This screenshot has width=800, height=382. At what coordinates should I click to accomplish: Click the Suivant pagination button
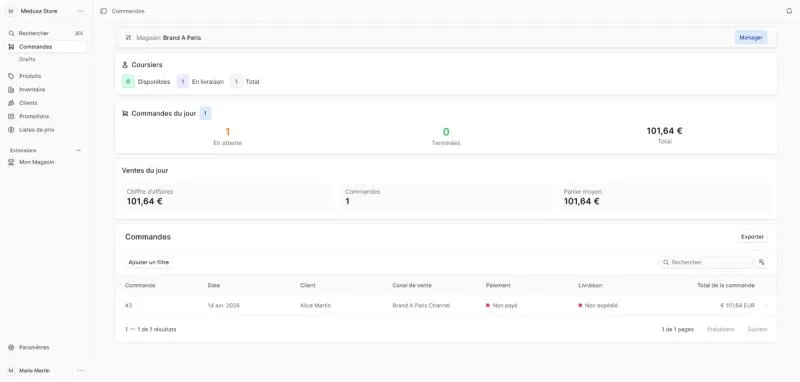tap(757, 329)
